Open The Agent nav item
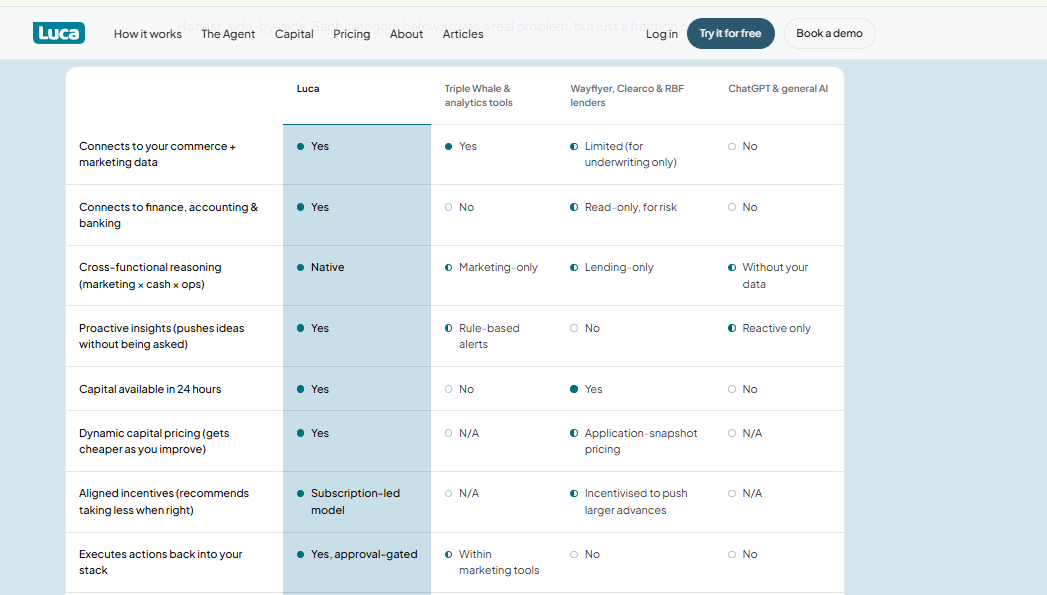Viewport: 1047px width, 595px height. 228,34
